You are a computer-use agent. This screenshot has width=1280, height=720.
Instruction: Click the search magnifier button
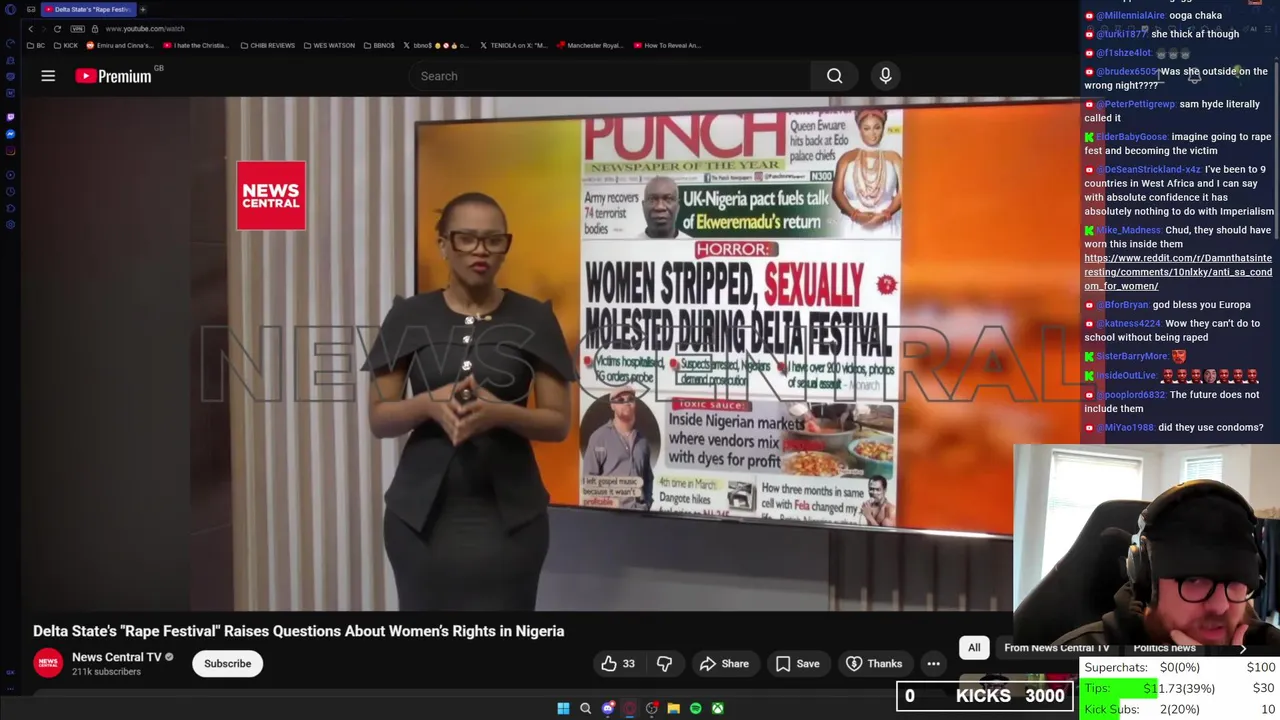(834, 76)
